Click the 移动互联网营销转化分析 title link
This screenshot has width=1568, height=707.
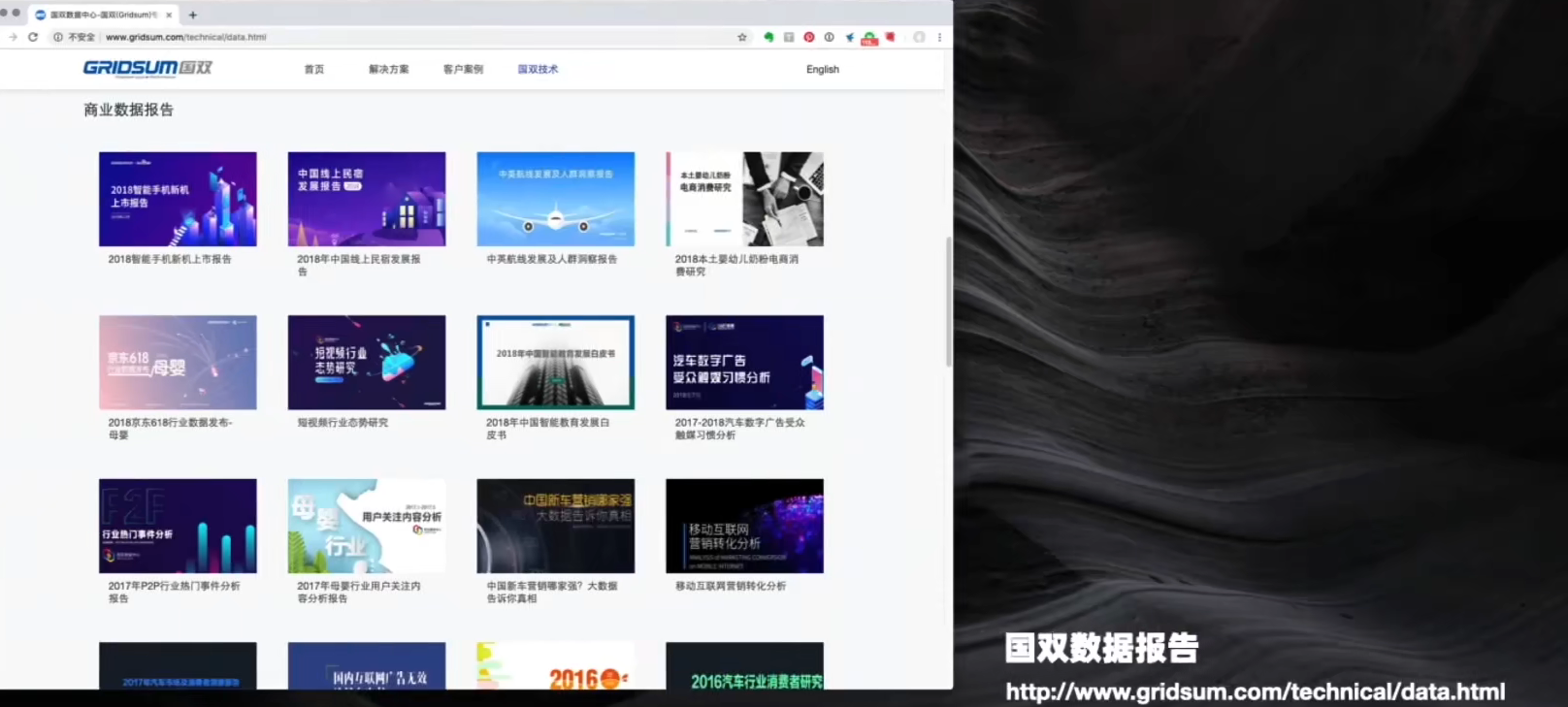pyautogui.click(x=731, y=586)
